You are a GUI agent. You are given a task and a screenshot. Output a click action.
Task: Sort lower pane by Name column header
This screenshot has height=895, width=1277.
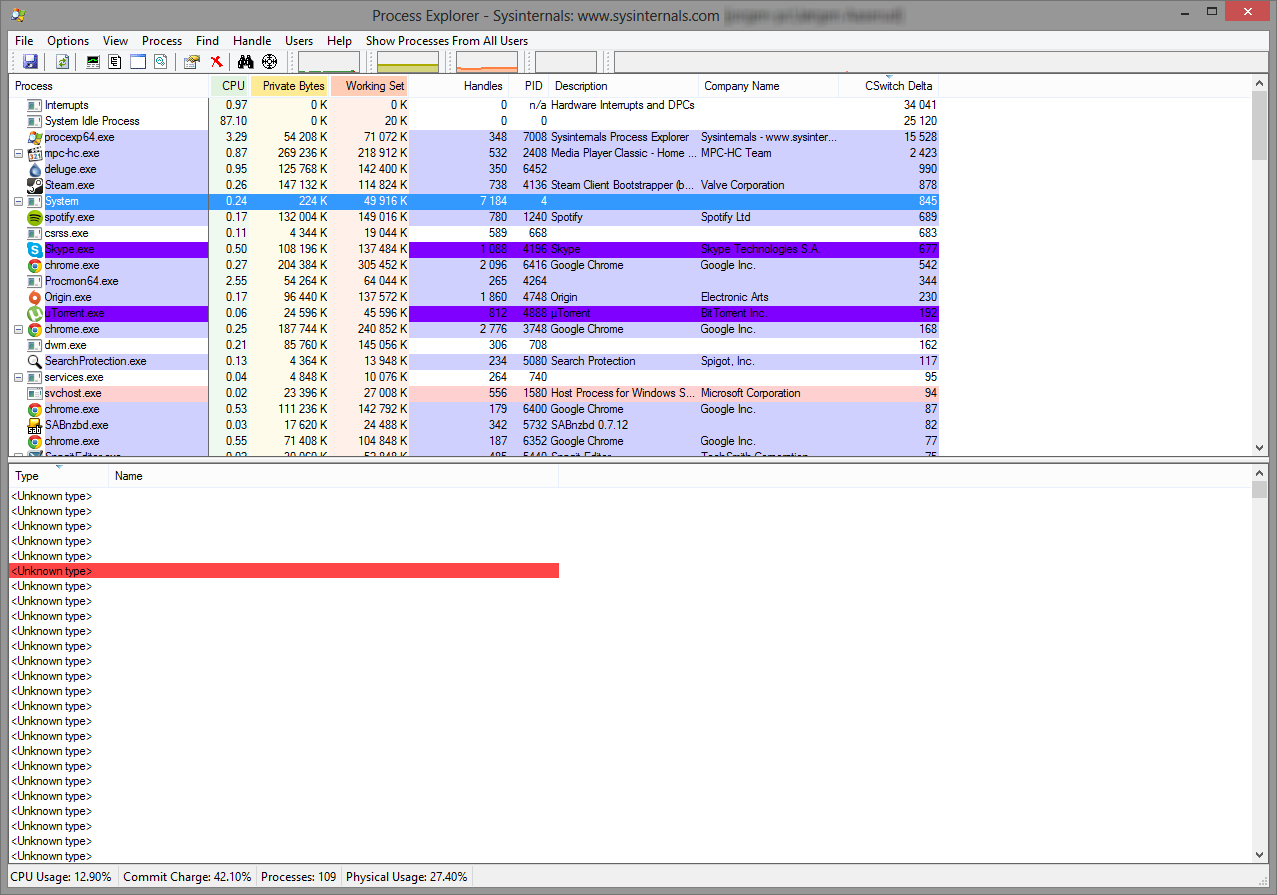(334, 476)
